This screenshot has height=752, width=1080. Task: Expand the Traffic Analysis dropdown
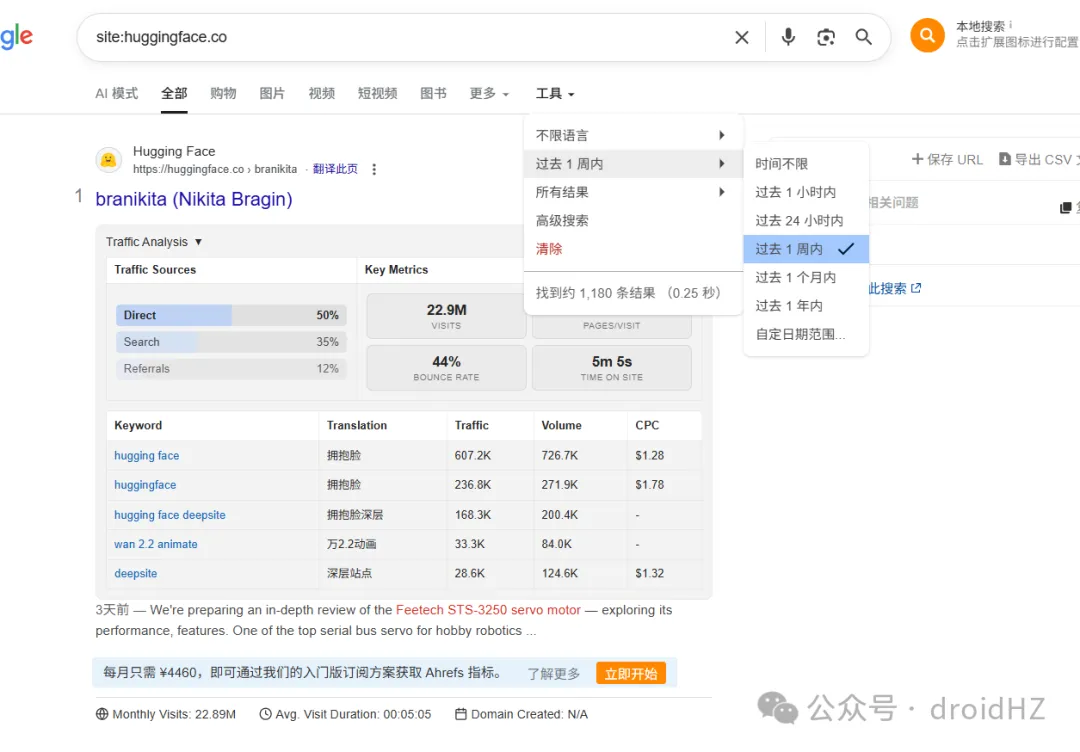[x=154, y=242]
